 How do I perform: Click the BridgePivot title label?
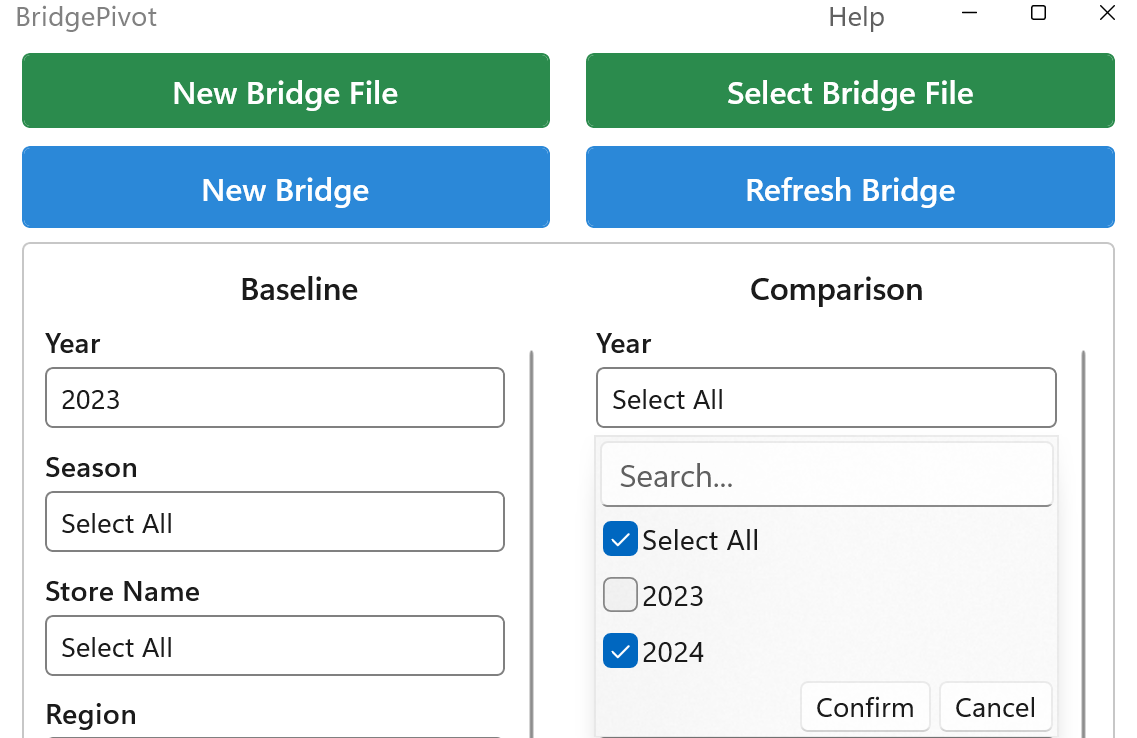pyautogui.click(x=85, y=16)
